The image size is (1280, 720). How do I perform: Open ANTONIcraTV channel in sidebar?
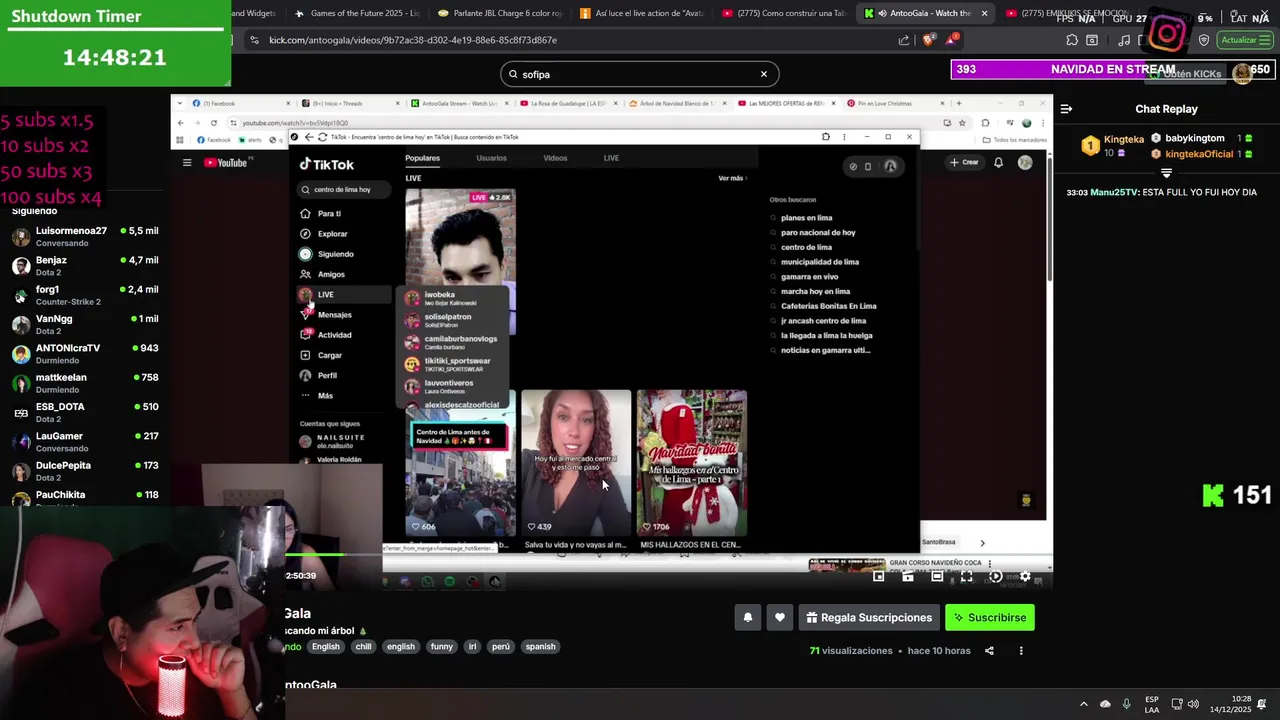[x=85, y=354]
